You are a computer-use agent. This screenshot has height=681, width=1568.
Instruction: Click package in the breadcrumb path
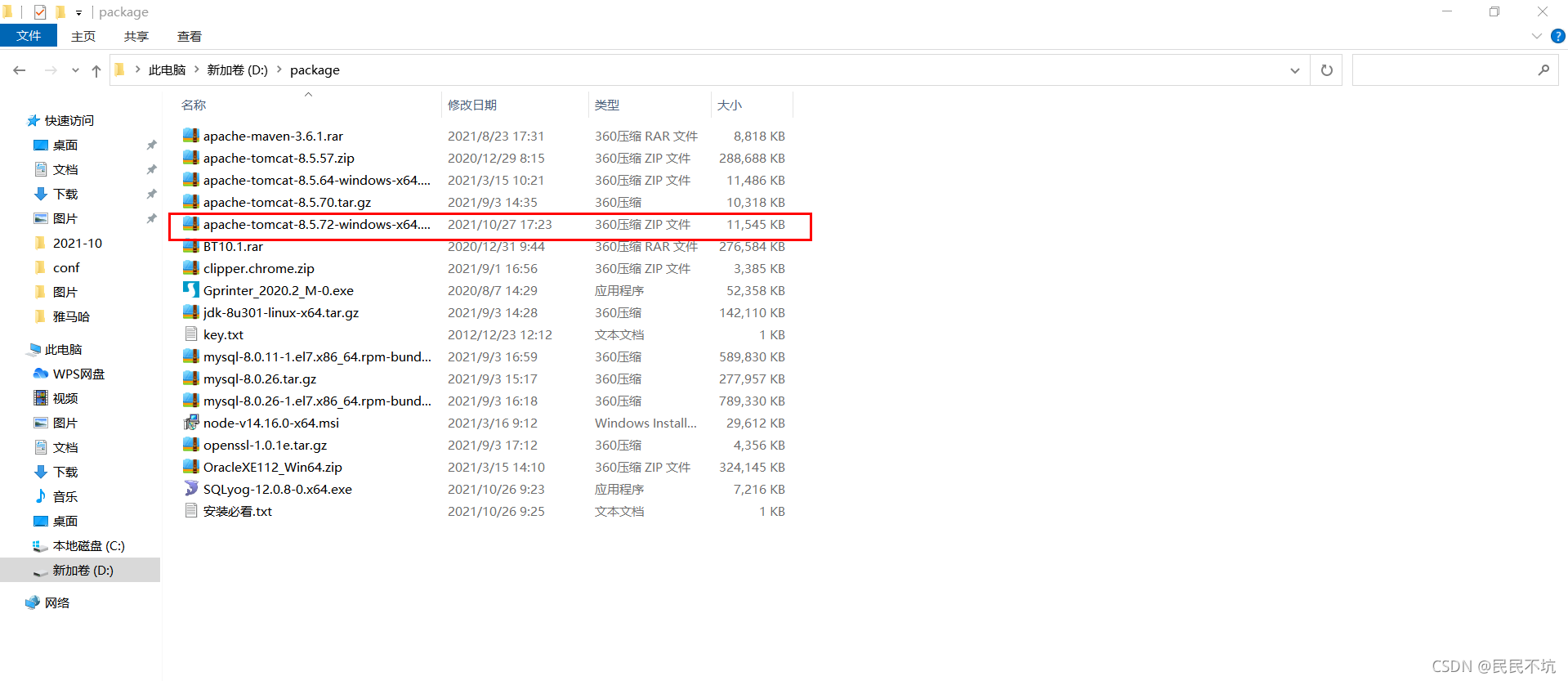(x=315, y=69)
